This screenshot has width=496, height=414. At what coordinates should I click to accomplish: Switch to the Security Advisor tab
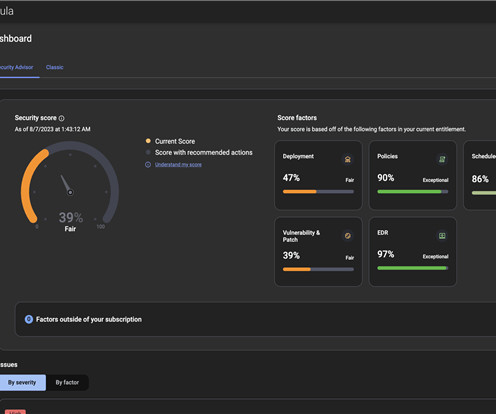click(x=17, y=67)
